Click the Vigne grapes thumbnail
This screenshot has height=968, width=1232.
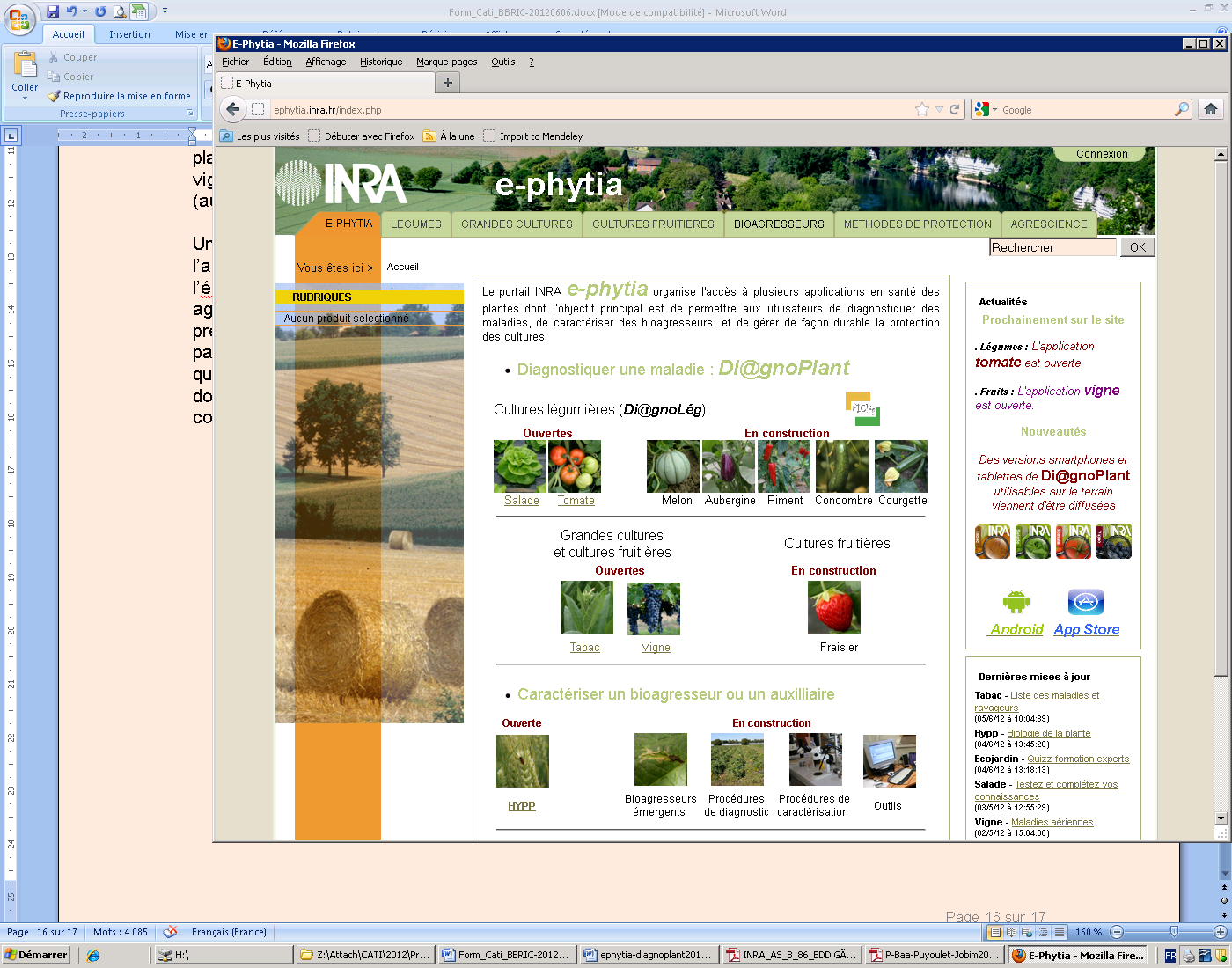(x=654, y=609)
